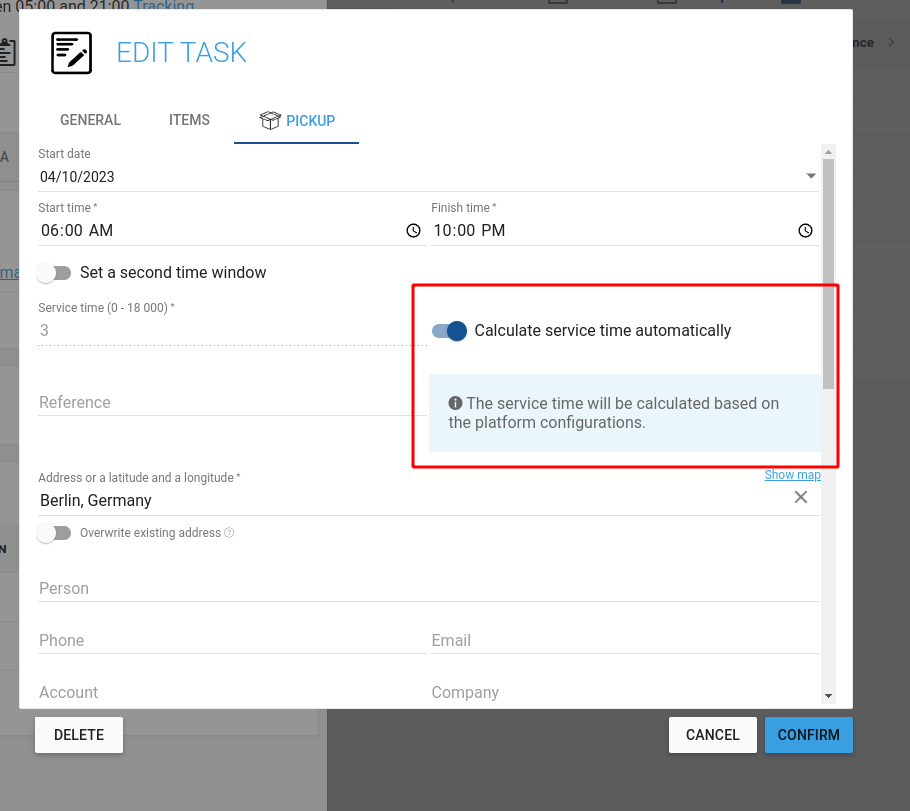Click the service time info icon

click(x=456, y=402)
